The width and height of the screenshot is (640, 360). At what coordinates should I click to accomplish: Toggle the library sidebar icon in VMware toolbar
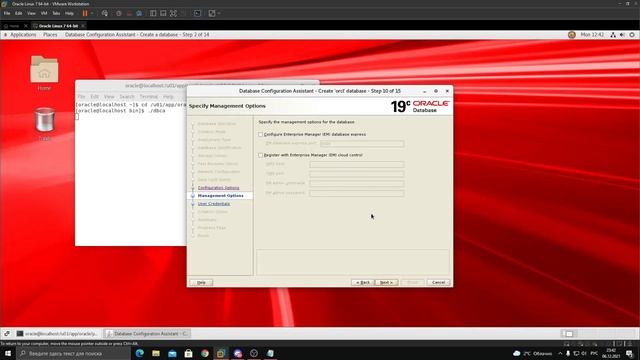(x=153, y=13)
